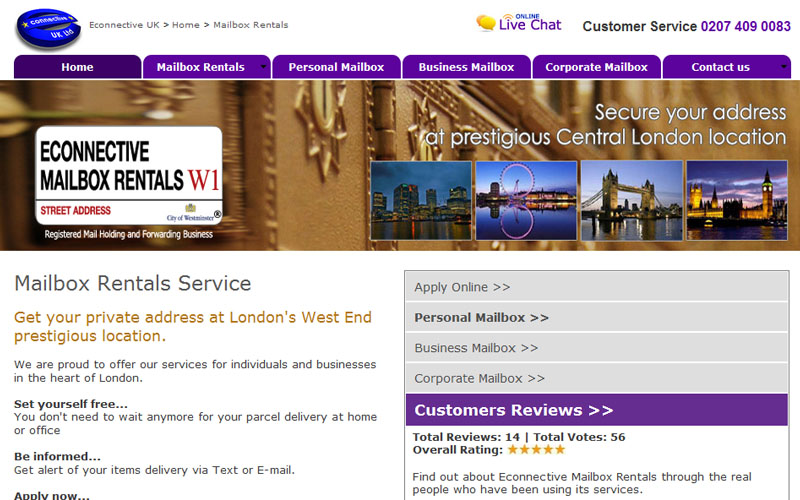Select the Business Mailbox navigation tab

pyautogui.click(x=466, y=67)
